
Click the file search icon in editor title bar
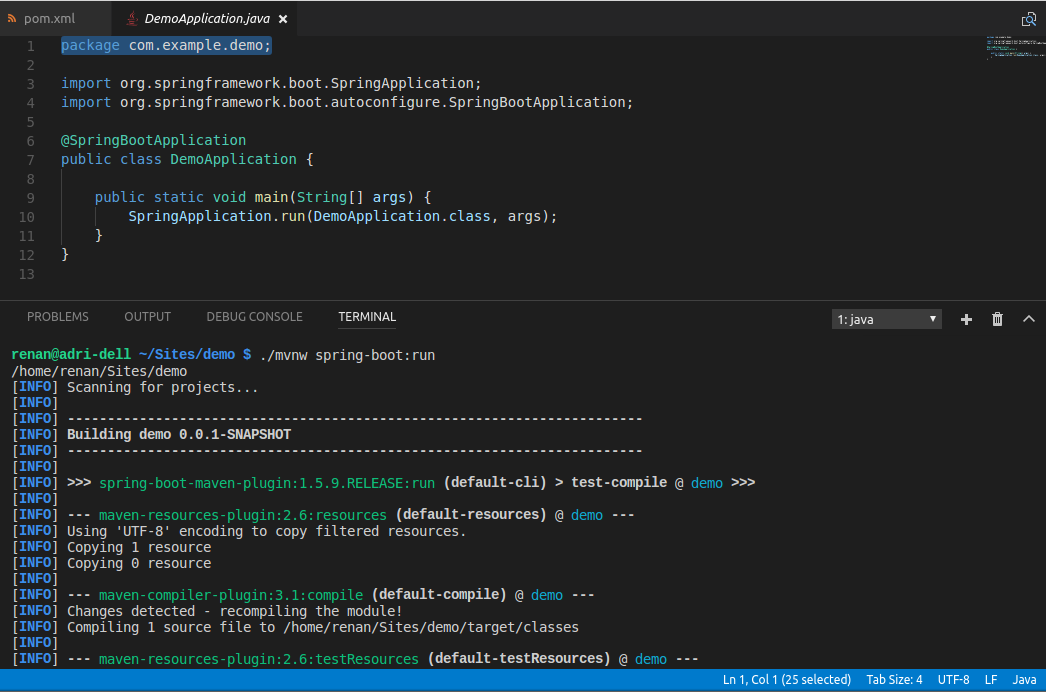(1028, 19)
